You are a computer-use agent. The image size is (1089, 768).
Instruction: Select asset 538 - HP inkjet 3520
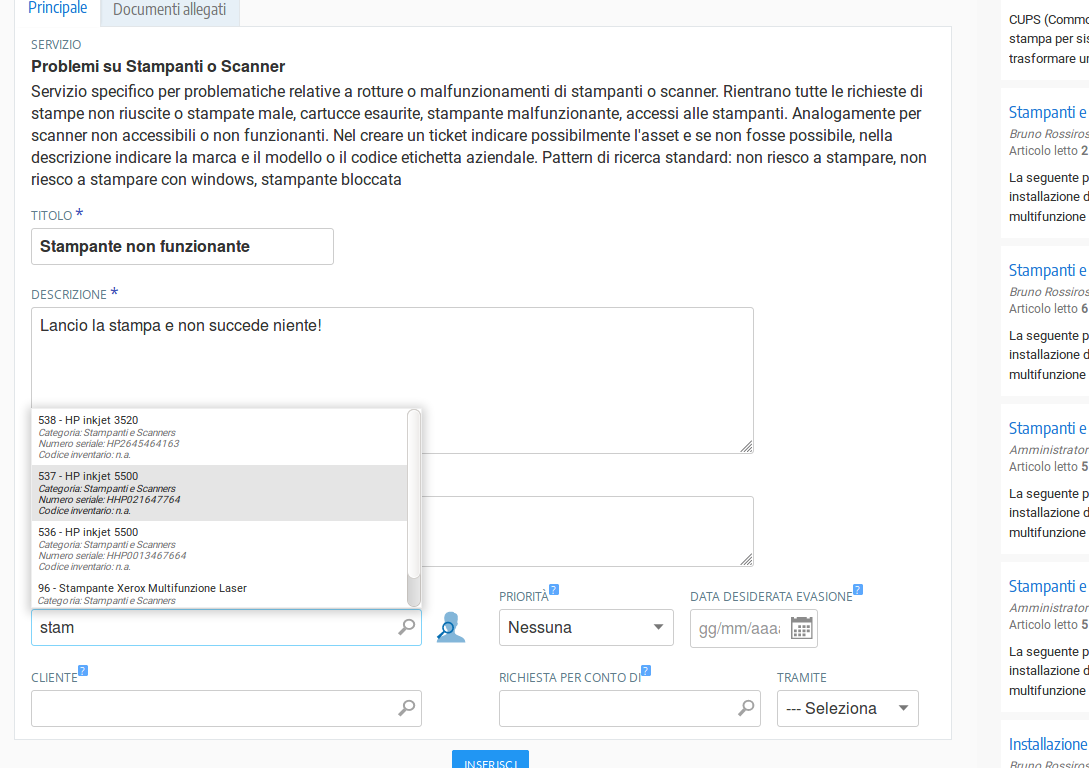click(x=219, y=437)
